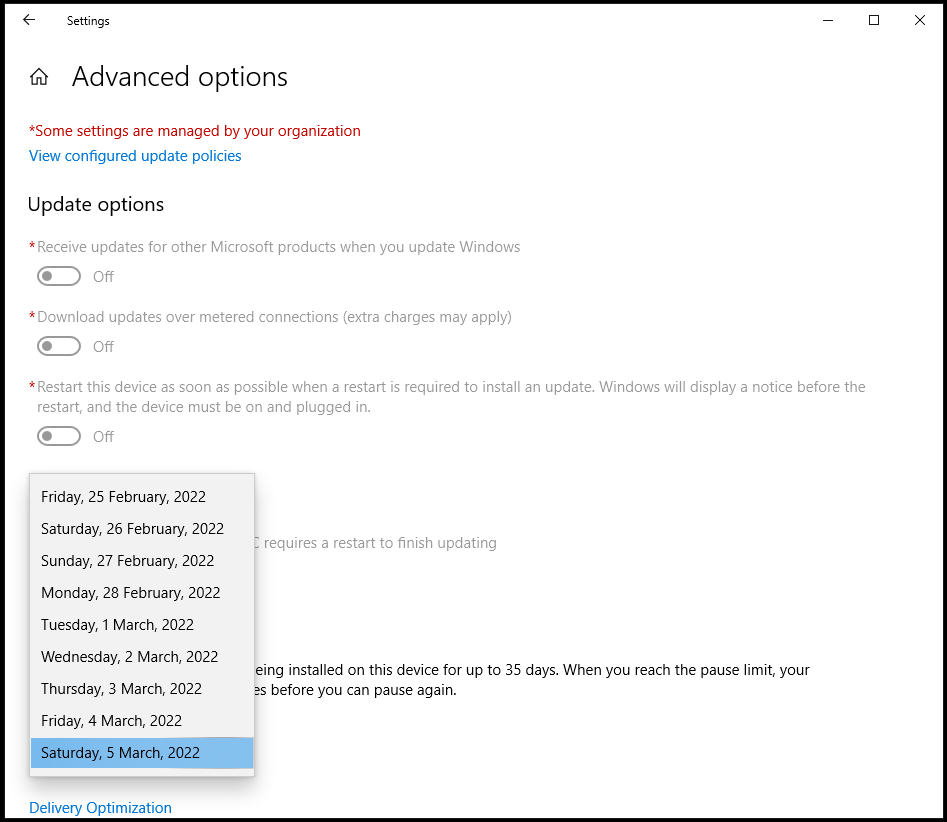Screen dimensions: 947x822
Task: Close the Settings window
Action: (x=920, y=20)
